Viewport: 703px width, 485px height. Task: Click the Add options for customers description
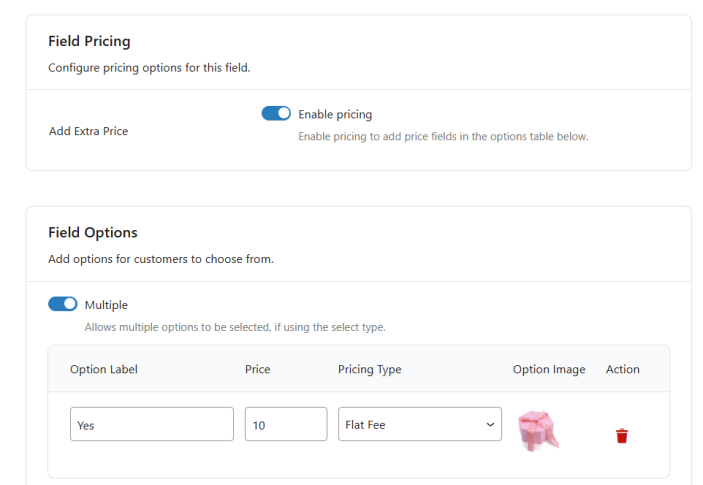tap(160, 259)
